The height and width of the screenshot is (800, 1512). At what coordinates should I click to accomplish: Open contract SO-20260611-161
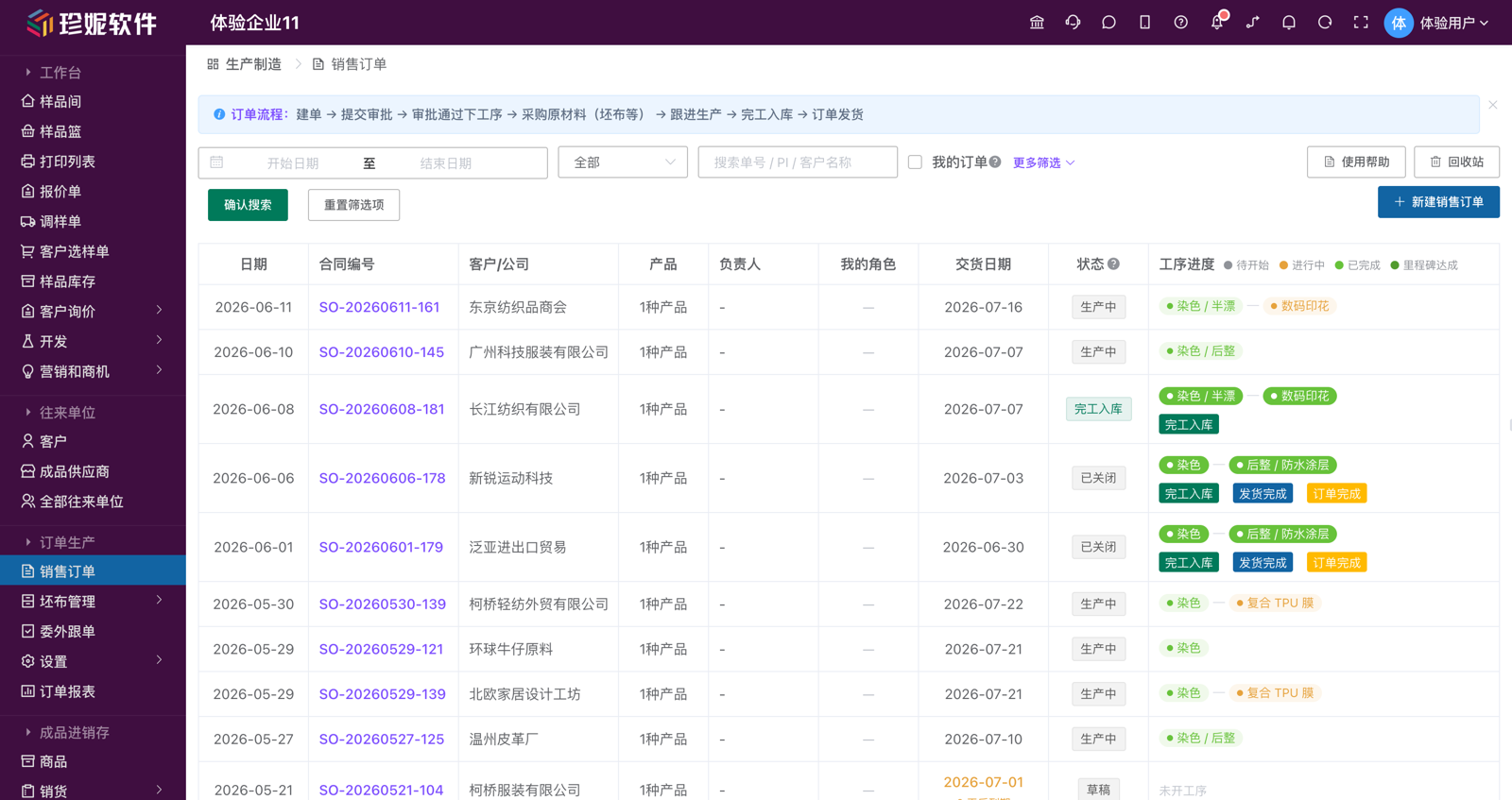point(379,307)
